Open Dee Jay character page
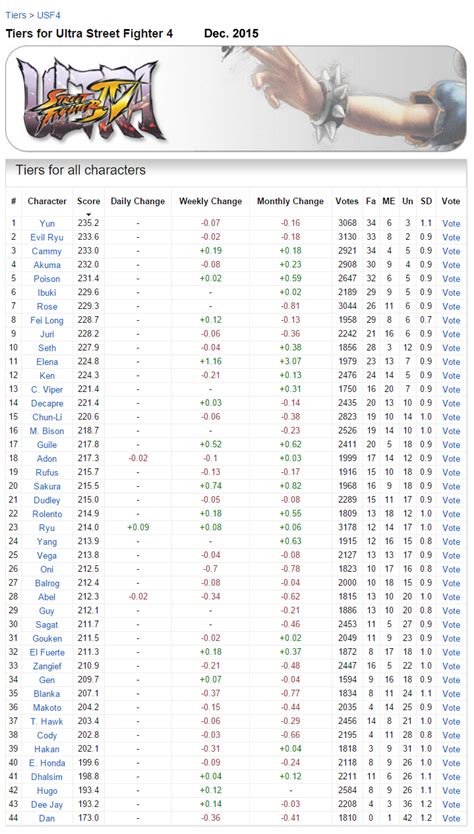 (x=47, y=804)
